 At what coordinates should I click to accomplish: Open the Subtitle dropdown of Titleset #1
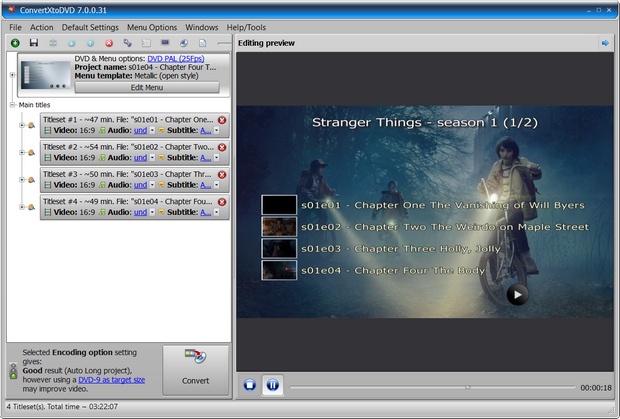pos(217,130)
